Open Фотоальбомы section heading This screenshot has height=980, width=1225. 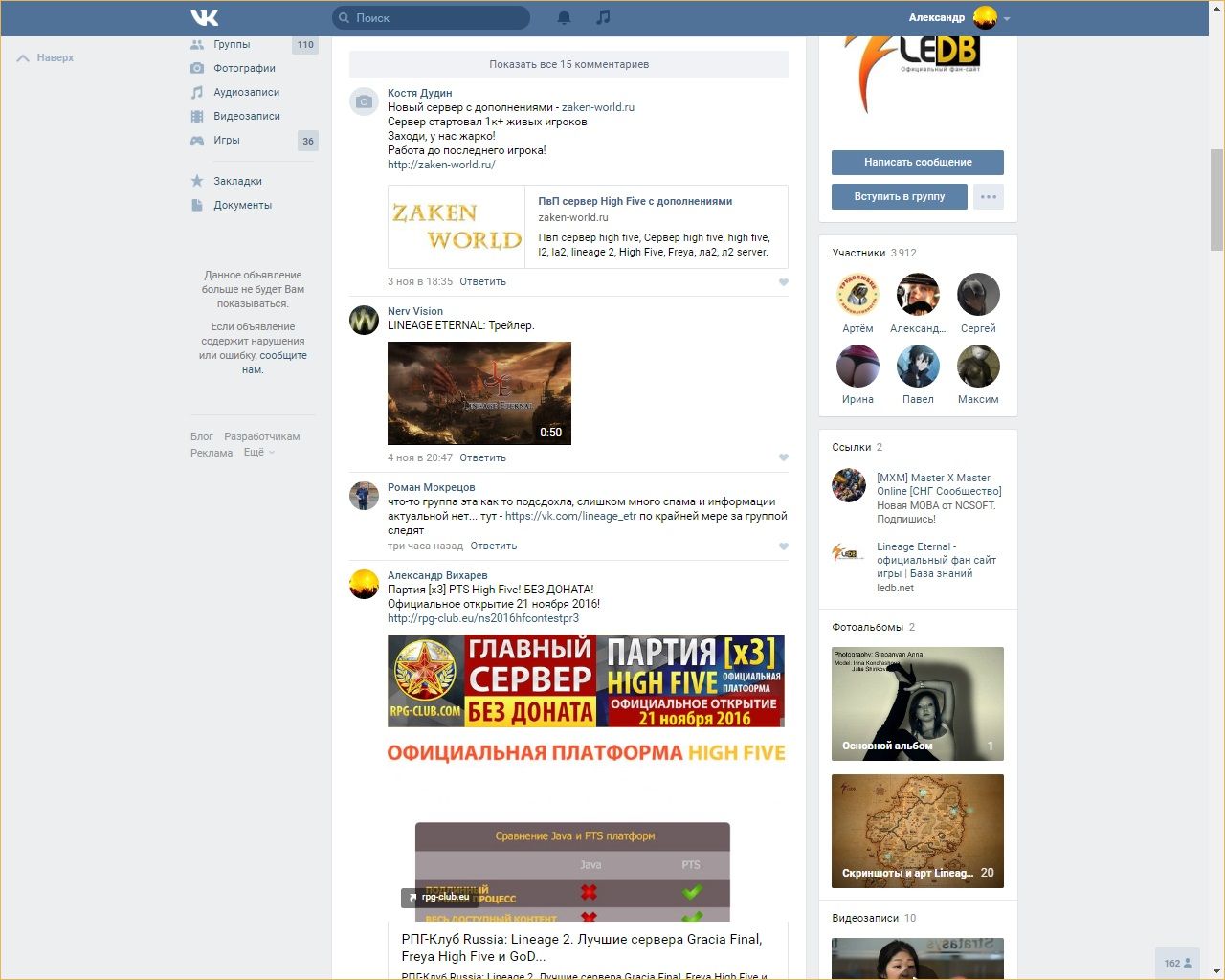868,628
